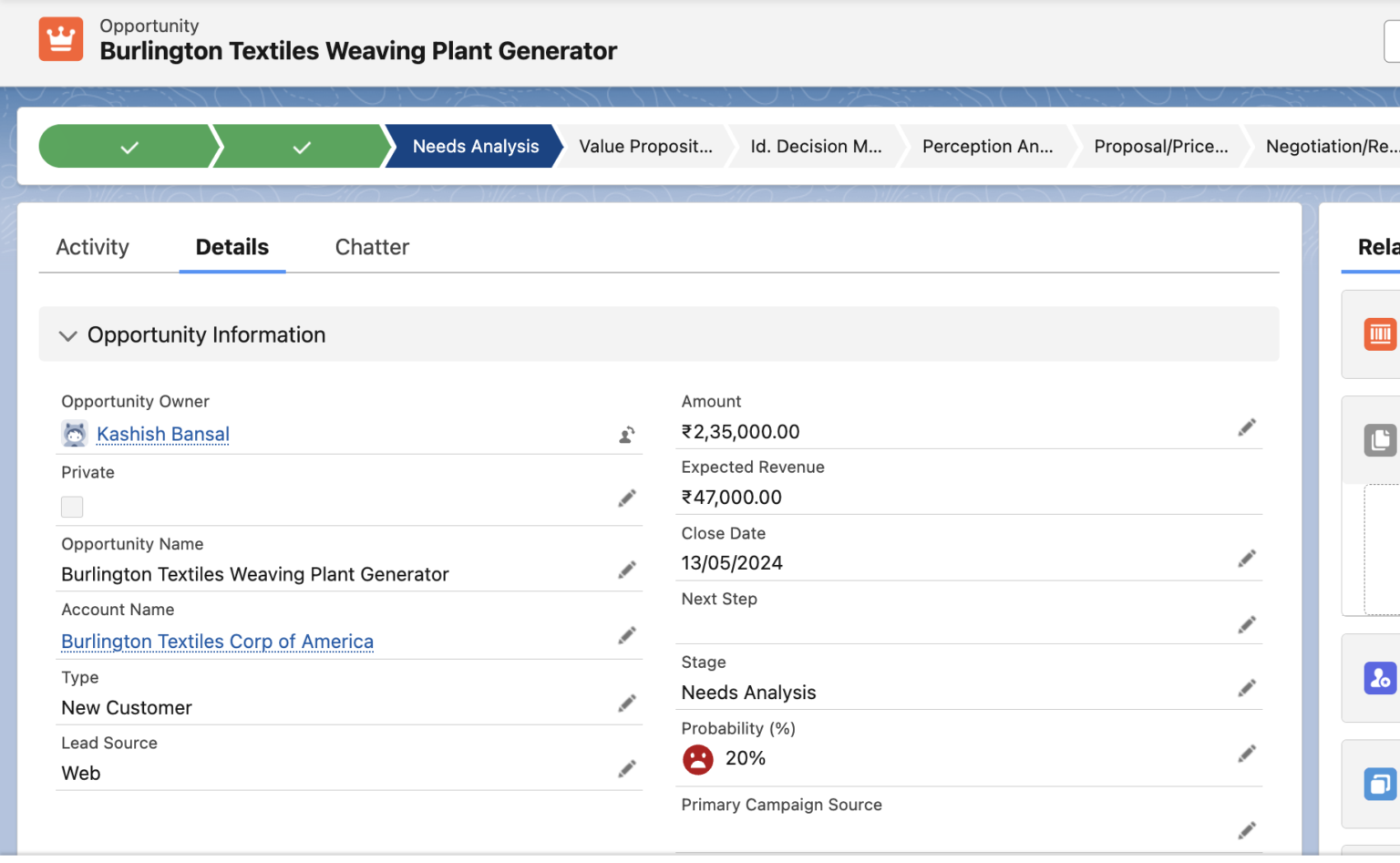Screen dimensions: 1400x863
Task: Click the red sad face probability icon
Action: click(x=698, y=759)
